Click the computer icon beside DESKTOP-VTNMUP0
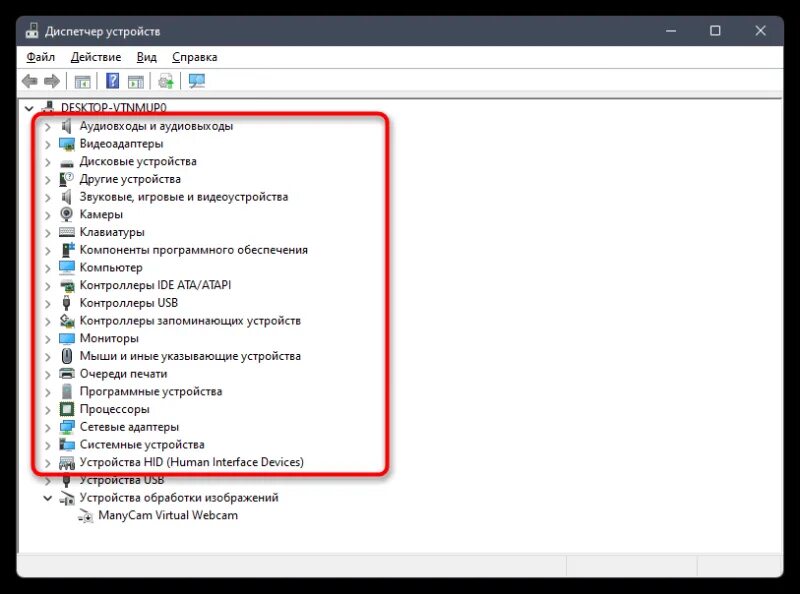The width and height of the screenshot is (800, 594). [48, 107]
